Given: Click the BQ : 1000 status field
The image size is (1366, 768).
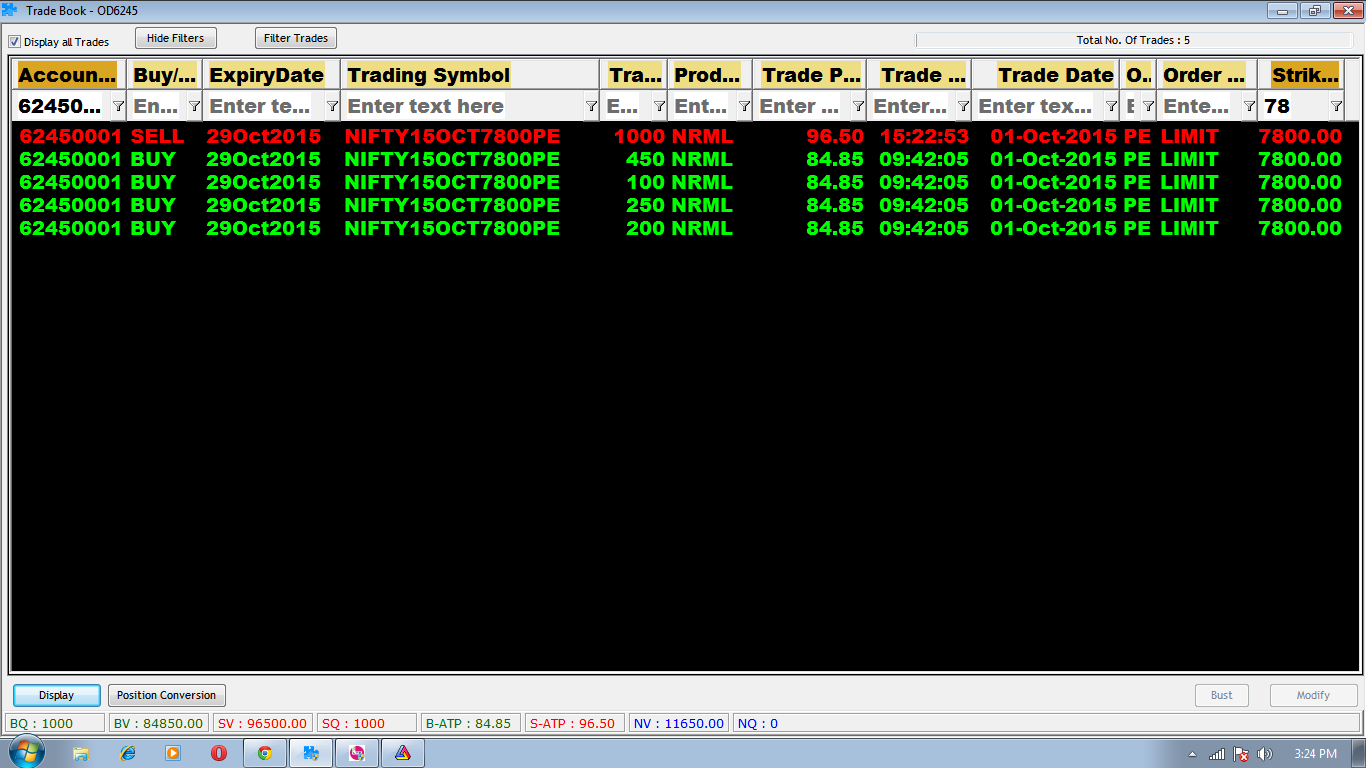Looking at the screenshot, I should [55, 723].
